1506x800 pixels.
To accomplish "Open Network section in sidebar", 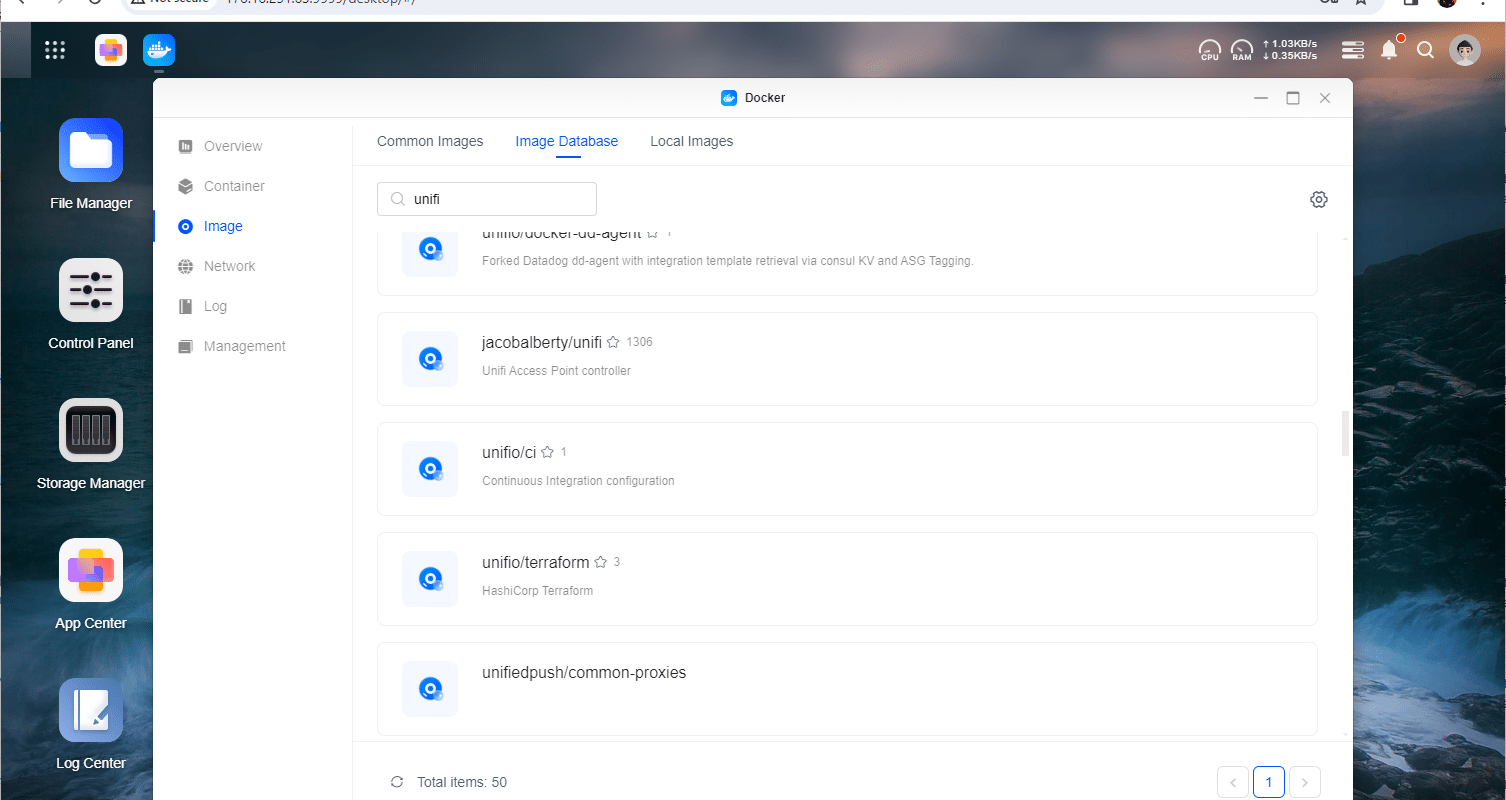I will pos(229,266).
